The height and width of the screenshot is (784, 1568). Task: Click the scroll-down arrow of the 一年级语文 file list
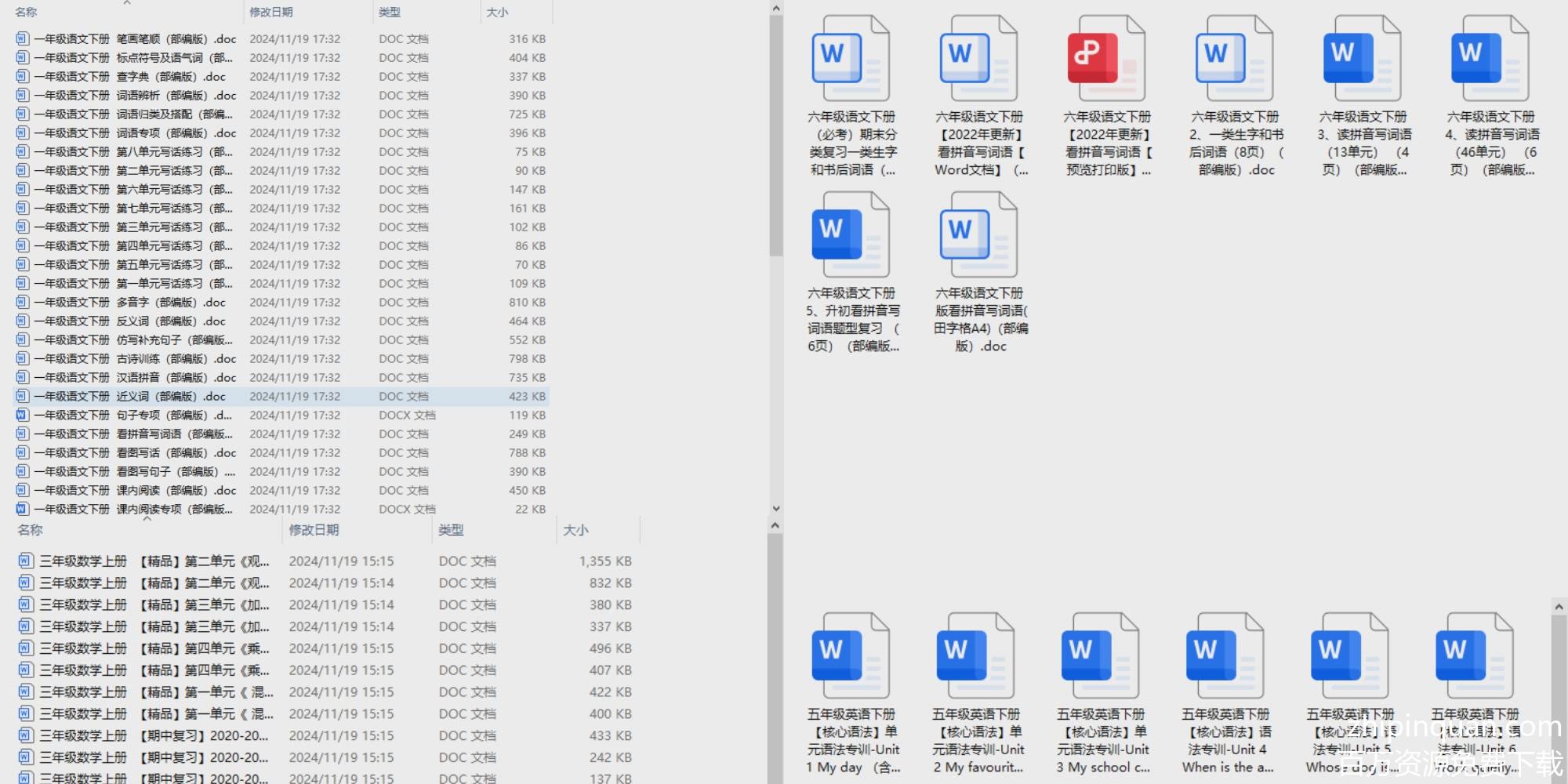coord(775,508)
